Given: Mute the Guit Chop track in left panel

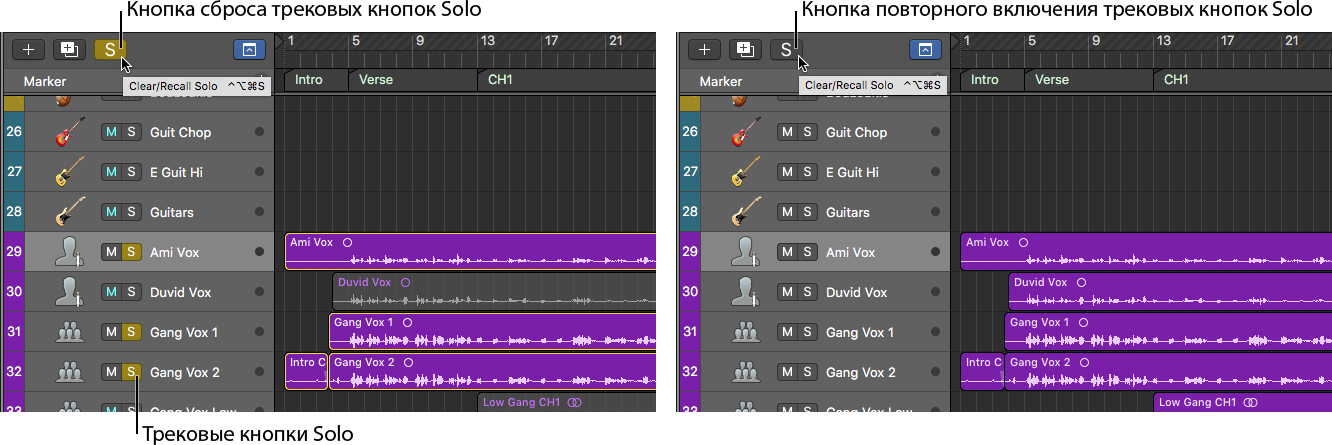Looking at the screenshot, I should click(x=111, y=132).
